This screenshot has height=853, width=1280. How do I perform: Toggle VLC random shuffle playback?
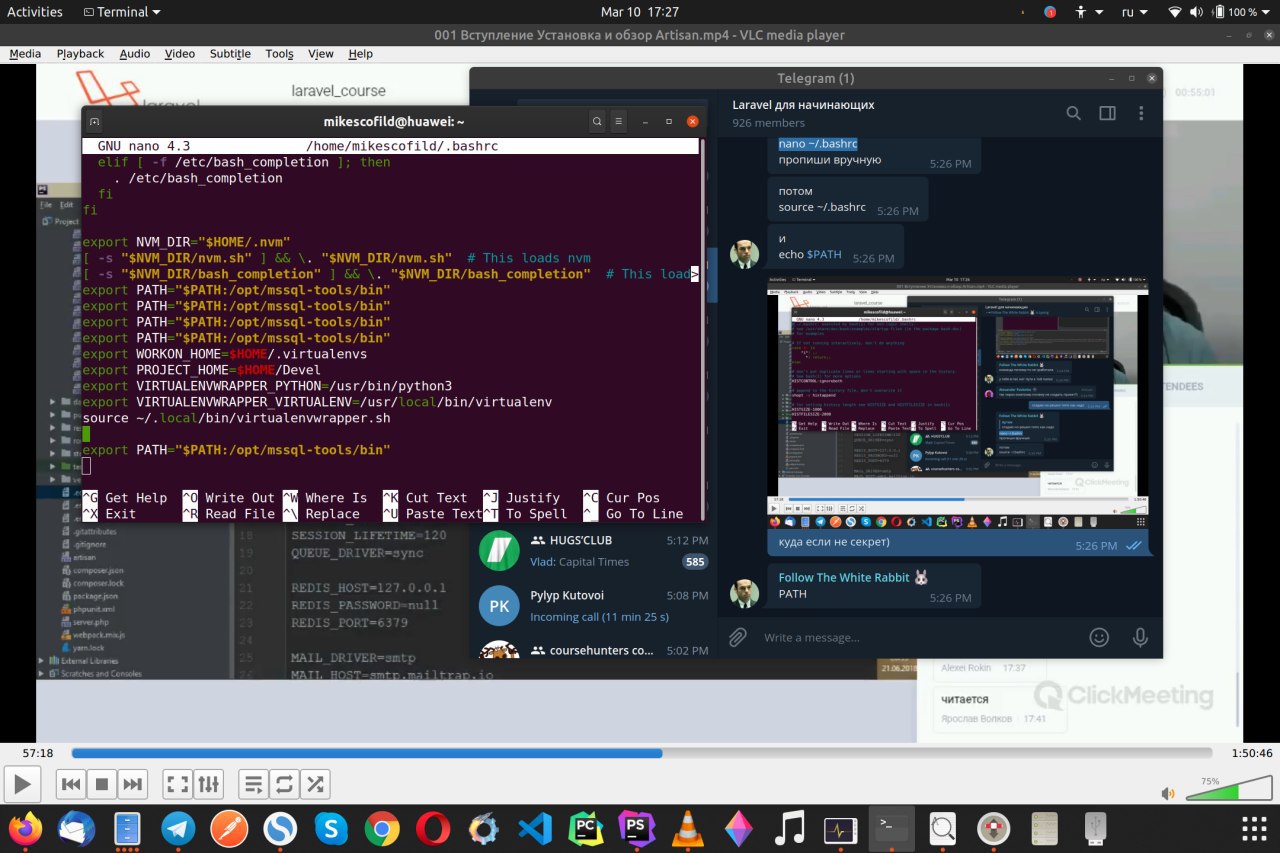click(x=315, y=784)
